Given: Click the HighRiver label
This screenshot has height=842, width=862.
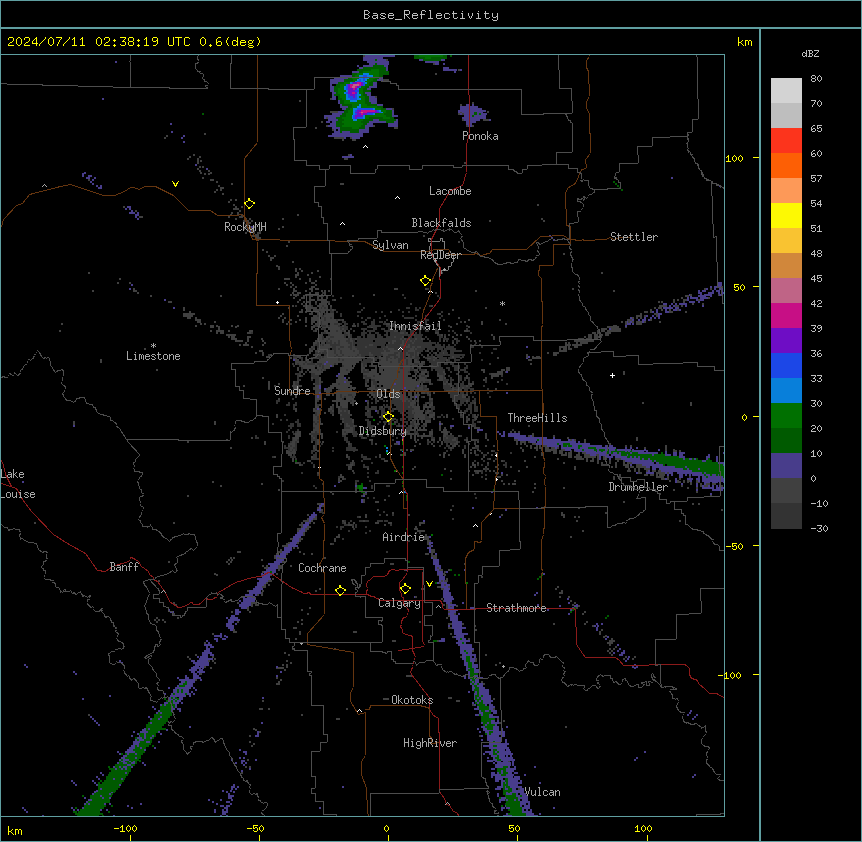Looking at the screenshot, I should (430, 743).
